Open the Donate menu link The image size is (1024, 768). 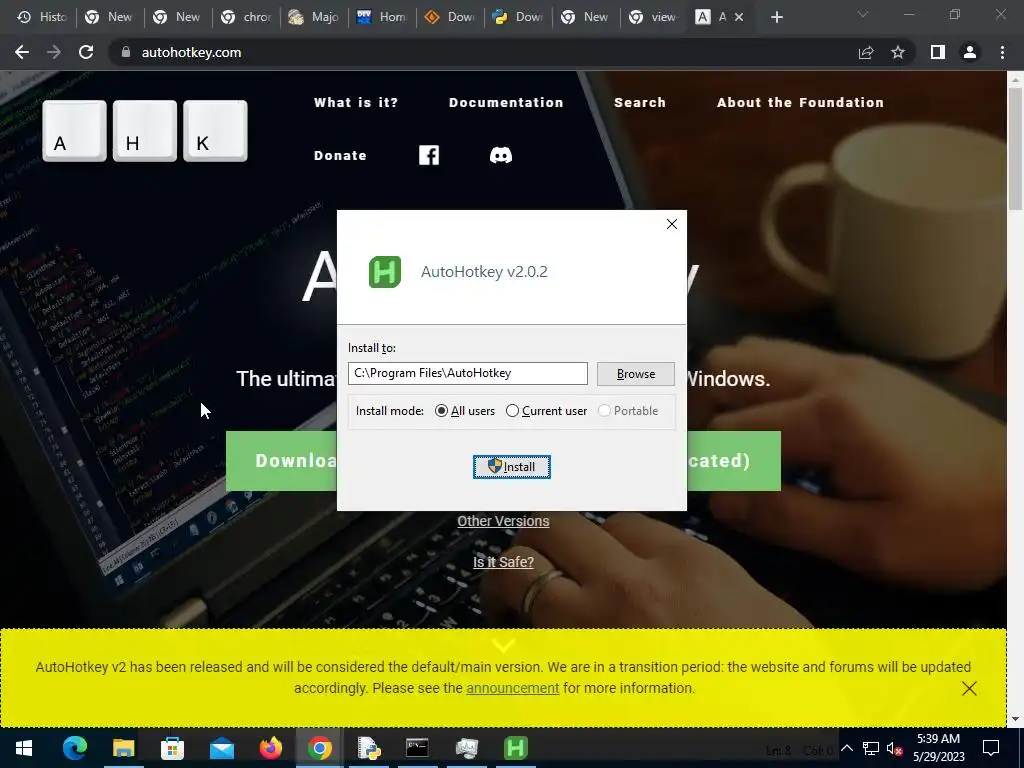[x=340, y=155]
